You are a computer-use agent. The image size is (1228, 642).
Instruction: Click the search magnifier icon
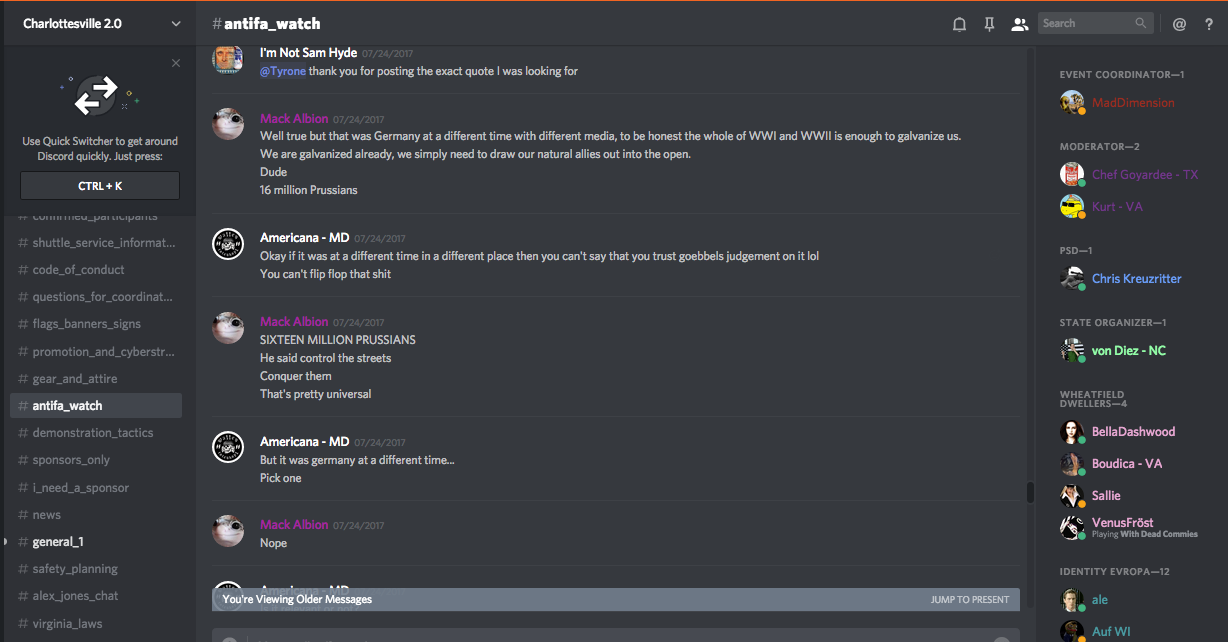(1141, 23)
